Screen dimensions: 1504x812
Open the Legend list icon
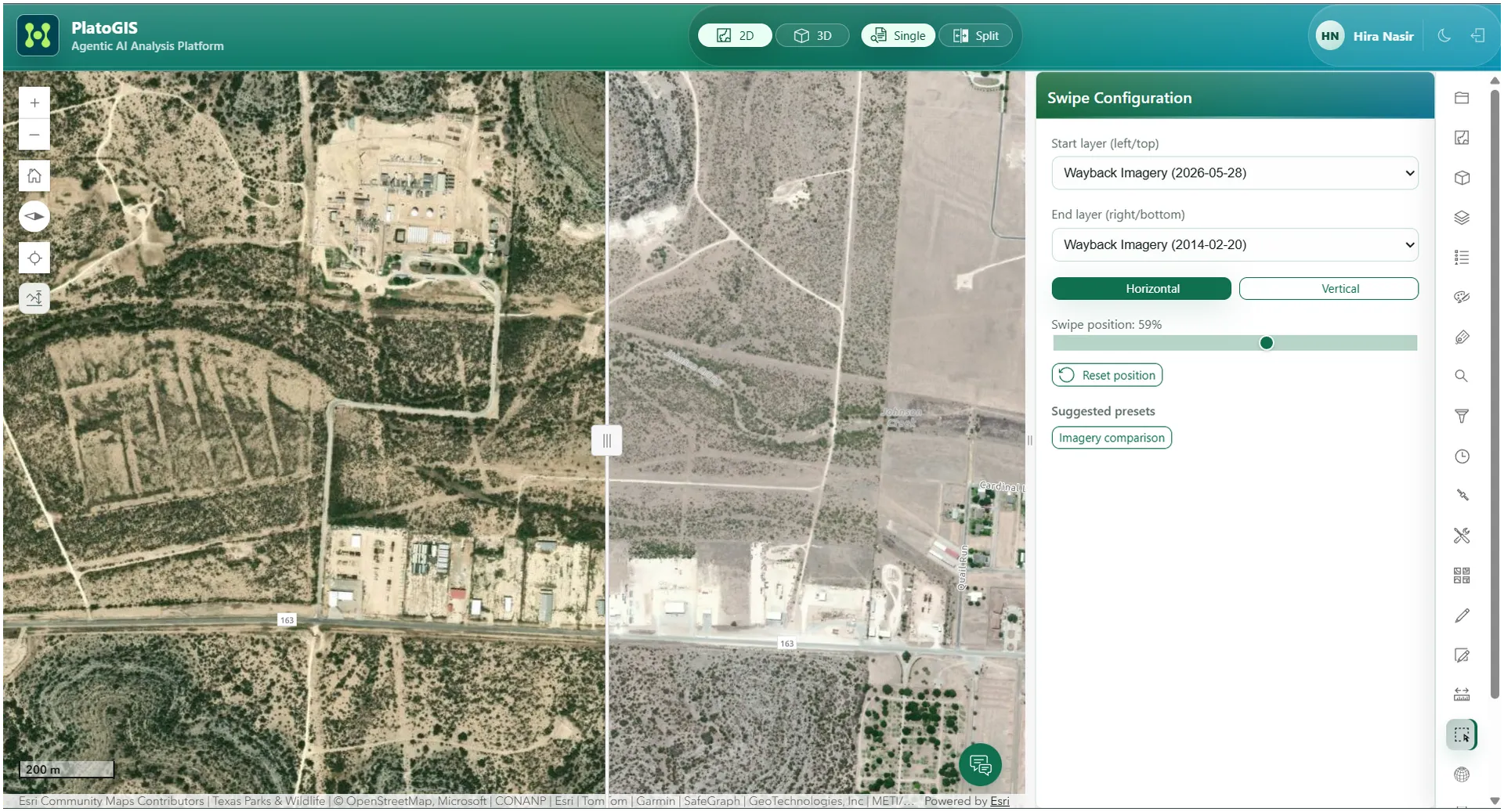1461,258
